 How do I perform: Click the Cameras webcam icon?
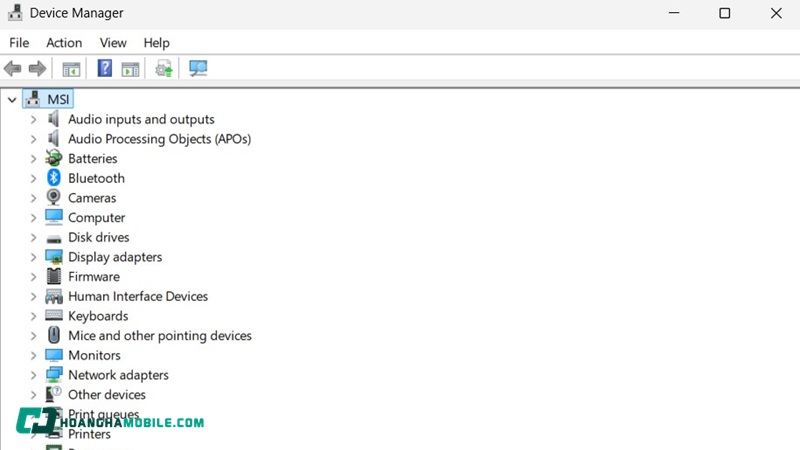click(x=54, y=197)
